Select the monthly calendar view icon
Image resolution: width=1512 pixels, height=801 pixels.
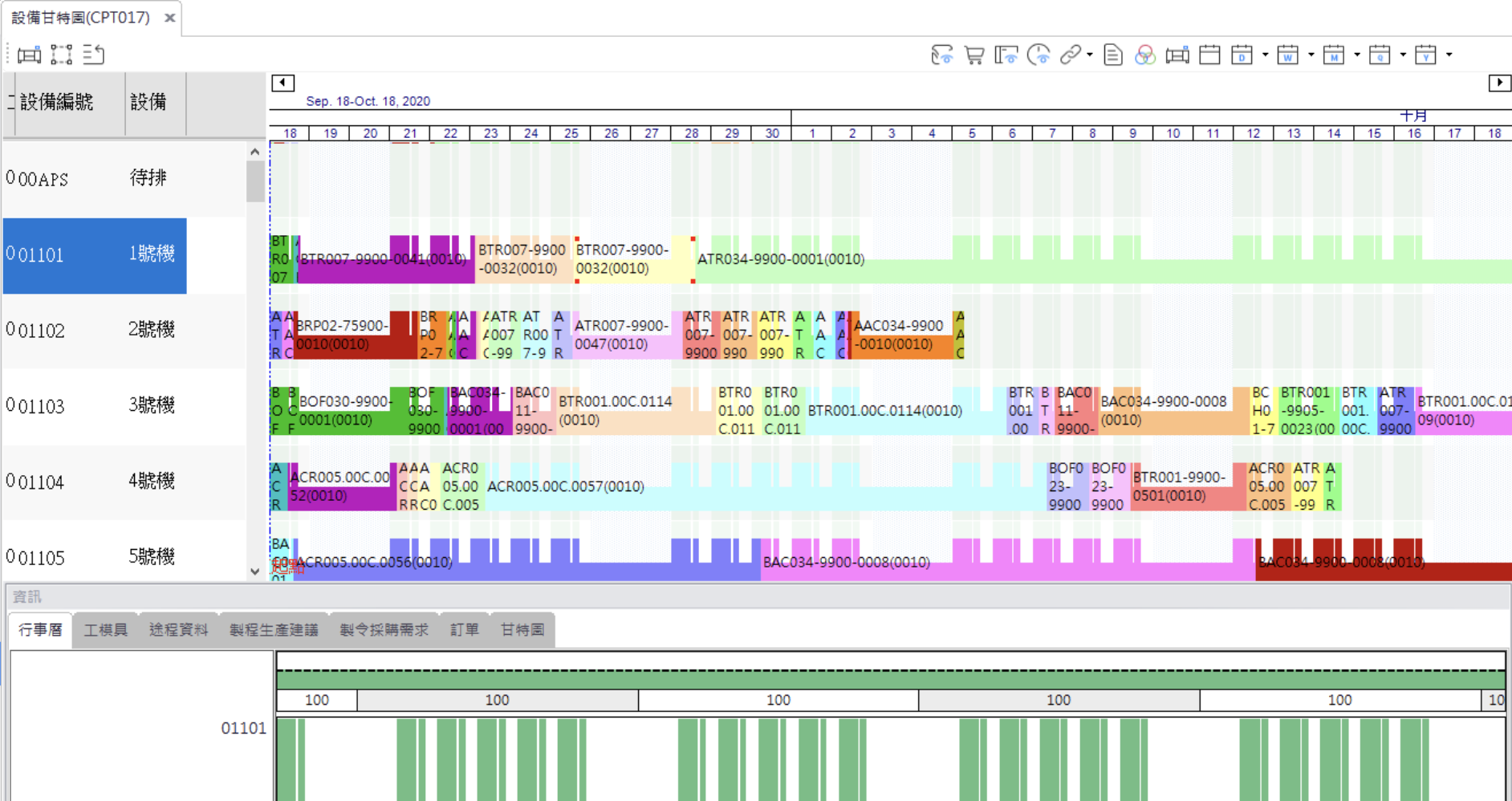click(1334, 55)
